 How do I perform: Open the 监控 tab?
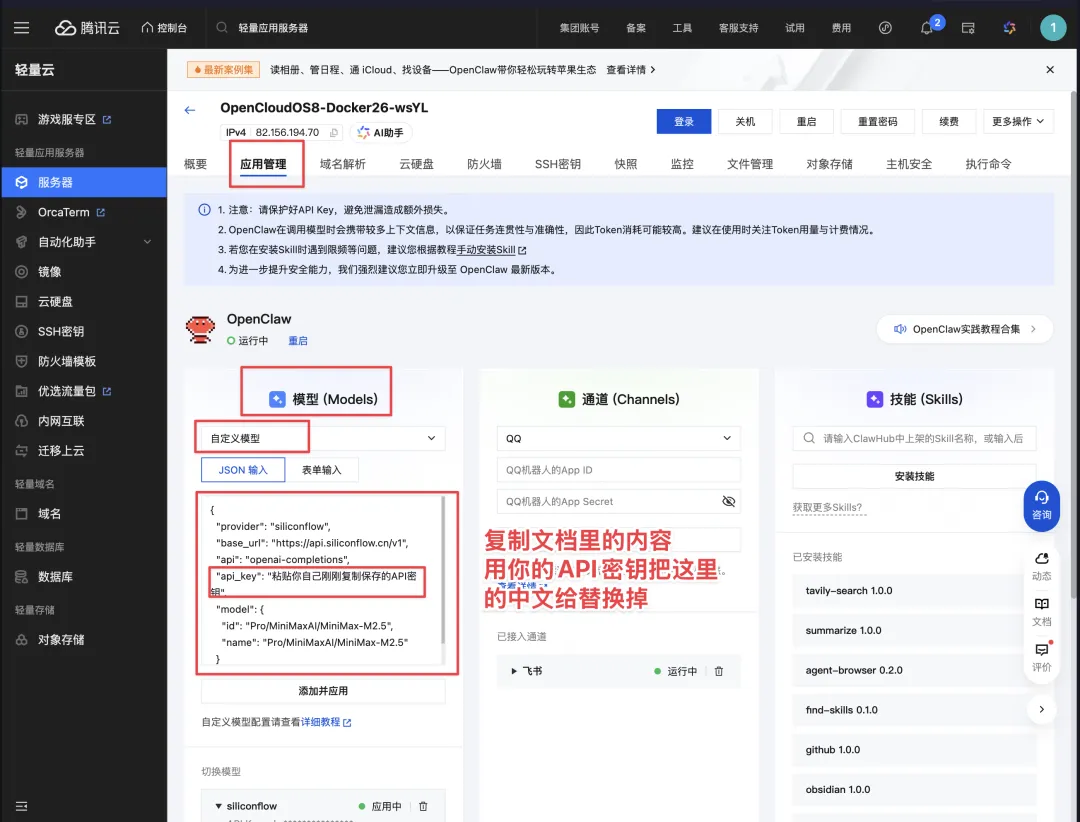tap(682, 164)
